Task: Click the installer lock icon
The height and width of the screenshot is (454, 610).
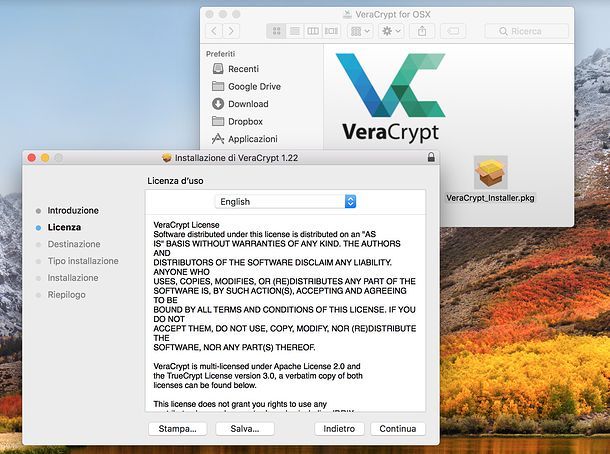Action: 431,157
